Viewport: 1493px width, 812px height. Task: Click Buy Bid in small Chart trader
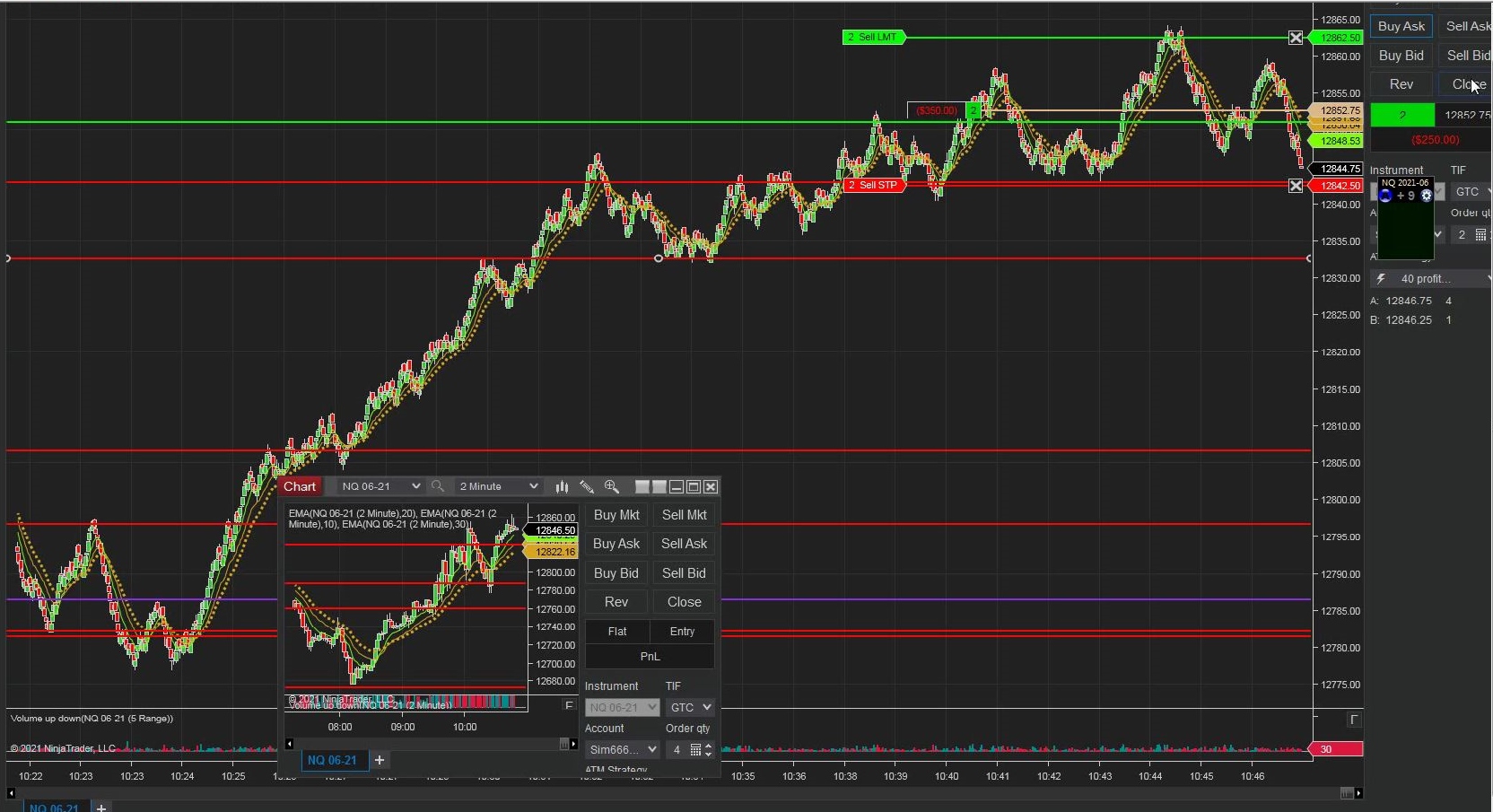[x=616, y=573]
